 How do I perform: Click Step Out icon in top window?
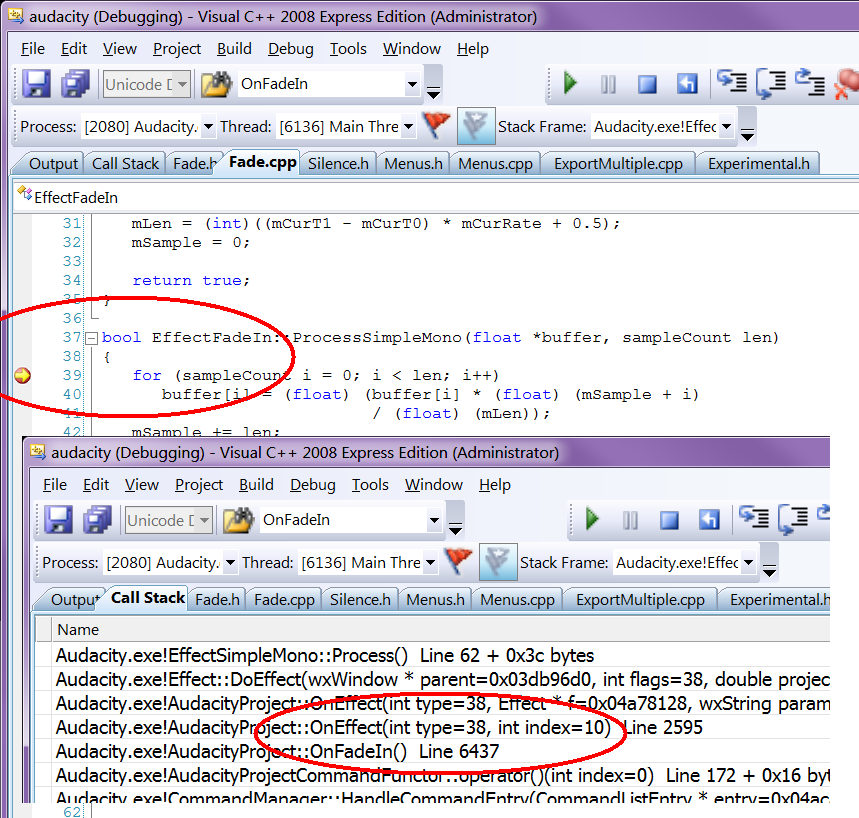pyautogui.click(x=810, y=82)
